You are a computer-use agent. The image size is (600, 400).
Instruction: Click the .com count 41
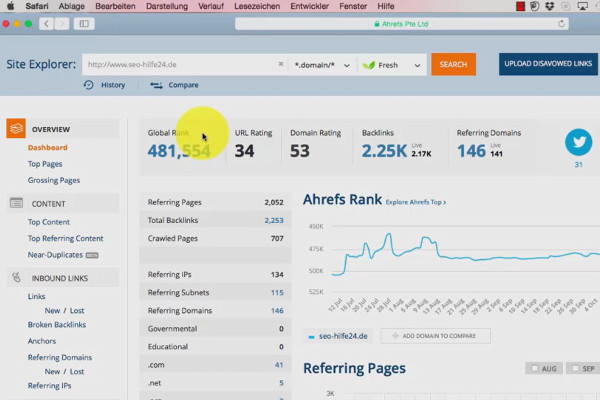pyautogui.click(x=279, y=365)
